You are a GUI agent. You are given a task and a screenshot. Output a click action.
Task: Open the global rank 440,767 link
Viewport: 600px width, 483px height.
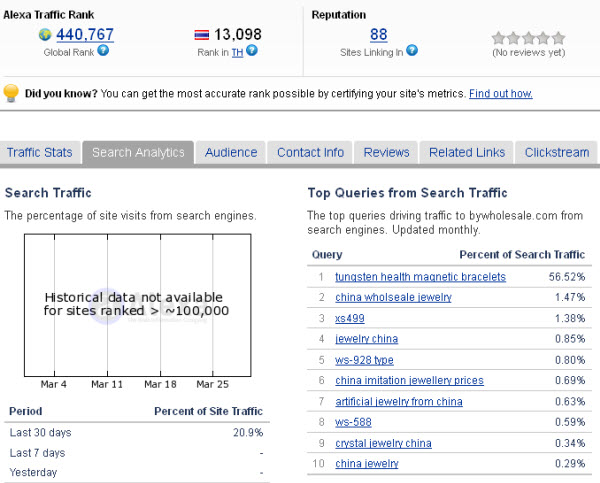point(85,34)
